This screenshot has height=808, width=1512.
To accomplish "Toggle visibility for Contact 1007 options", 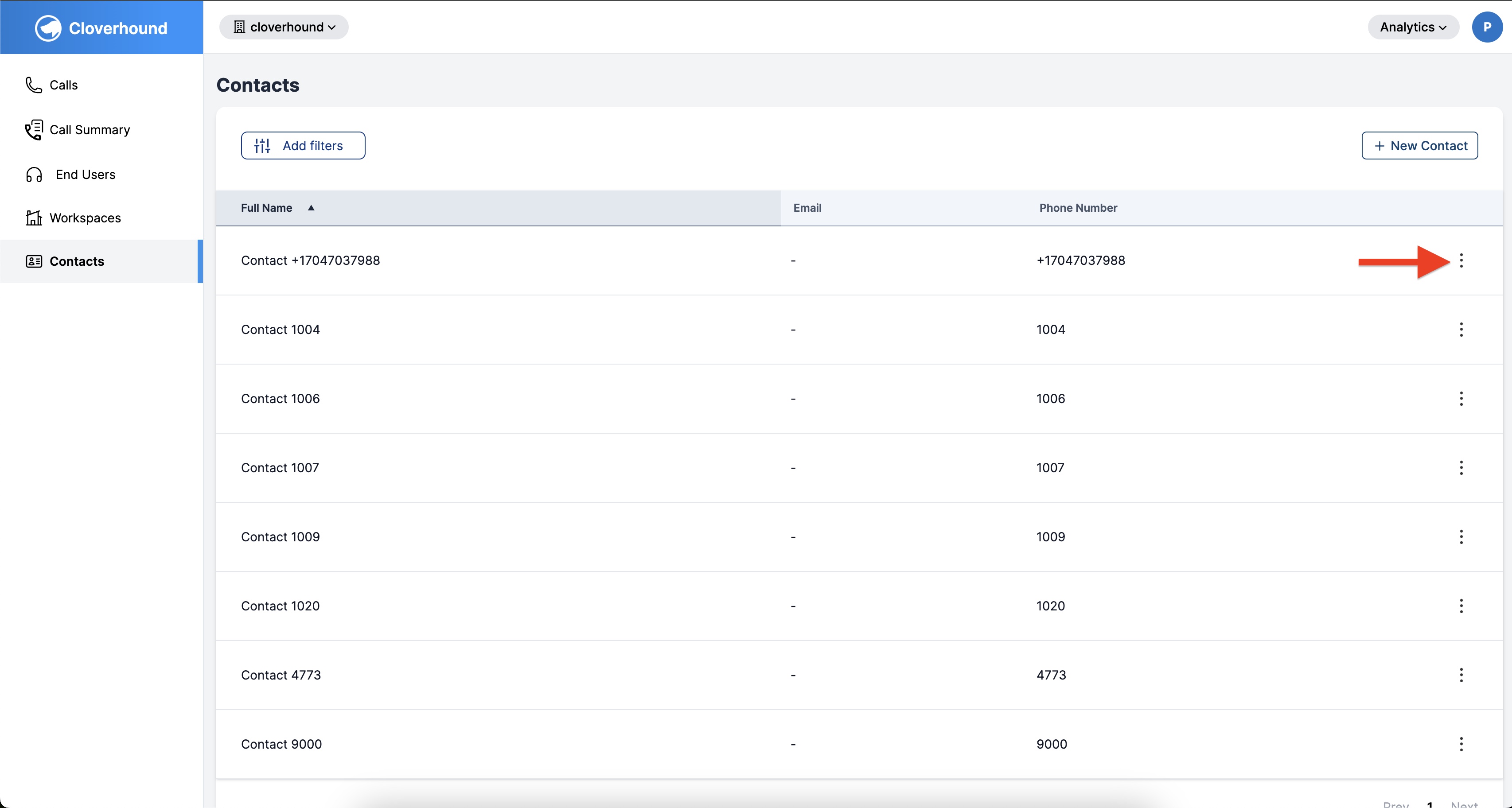I will coord(1461,467).
